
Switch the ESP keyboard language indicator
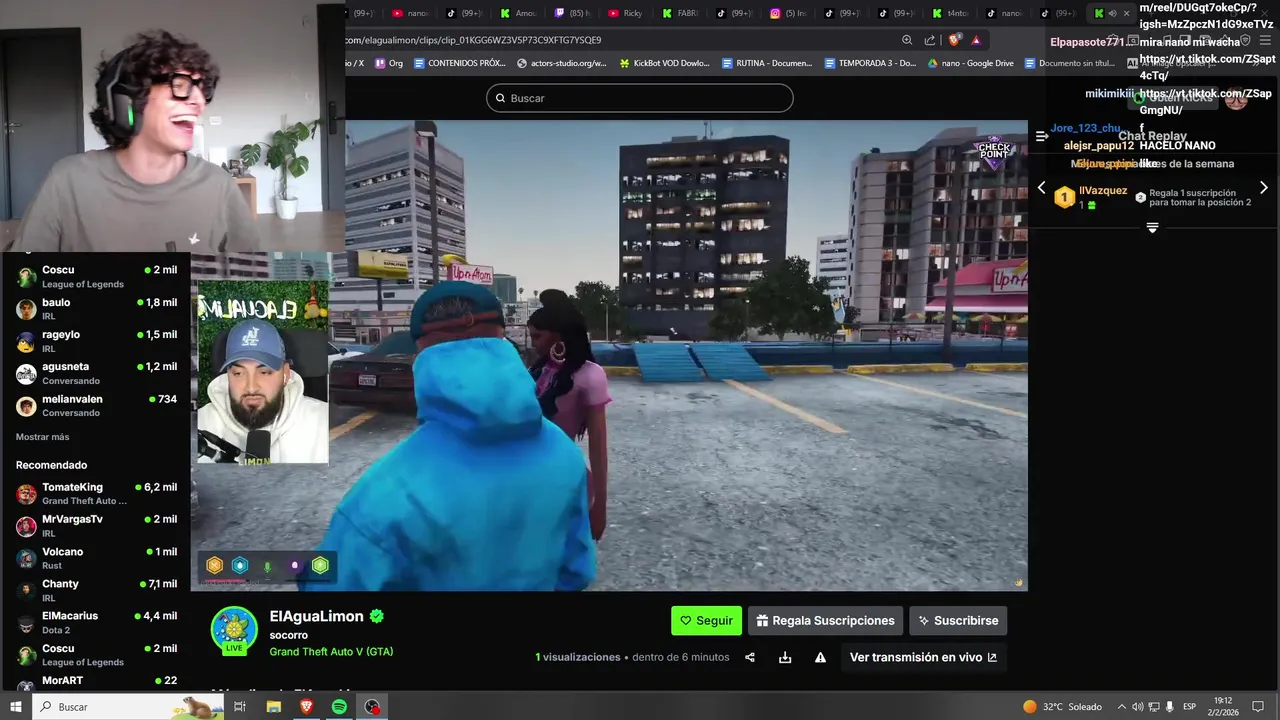1189,706
